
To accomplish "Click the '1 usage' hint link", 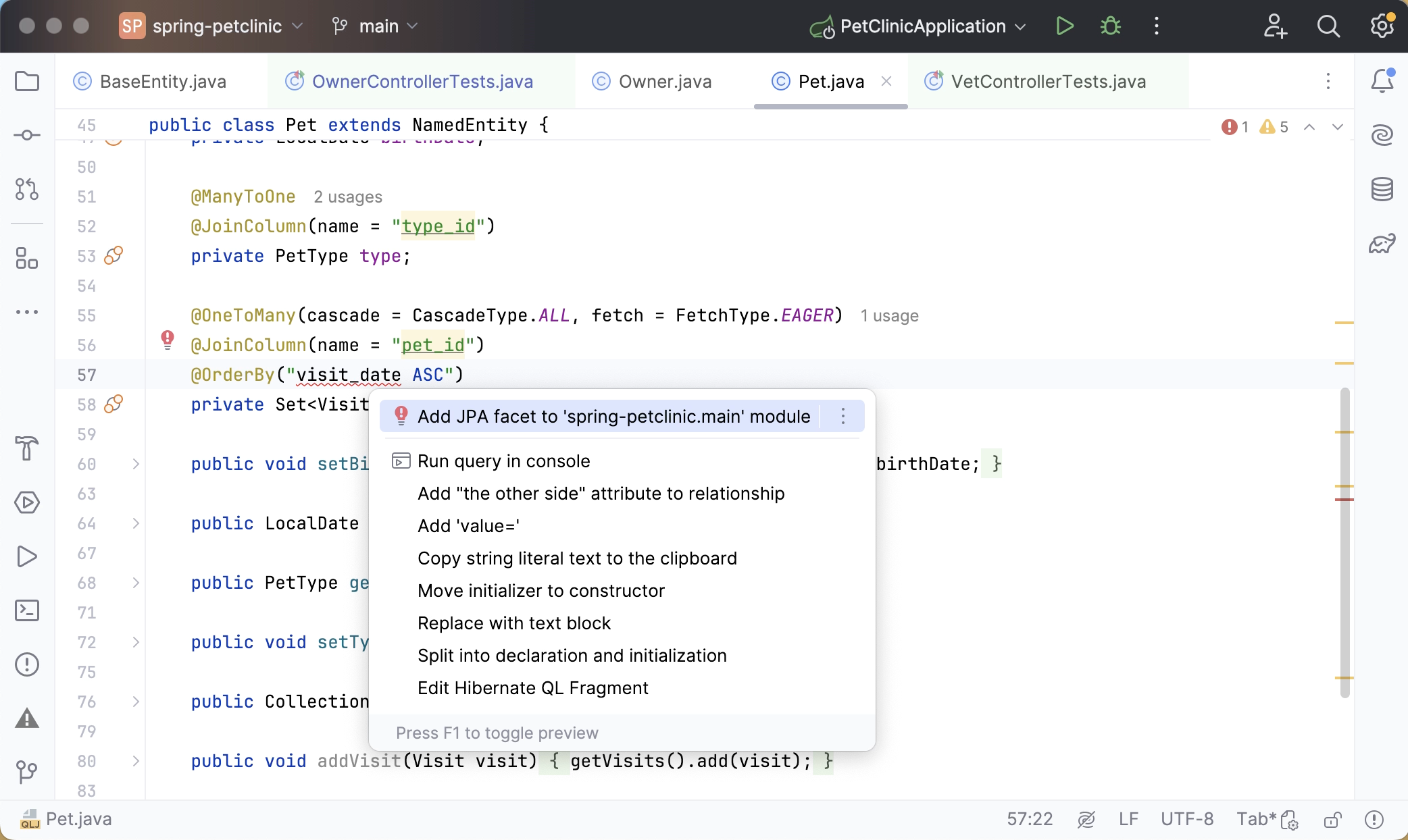I will (x=889, y=315).
